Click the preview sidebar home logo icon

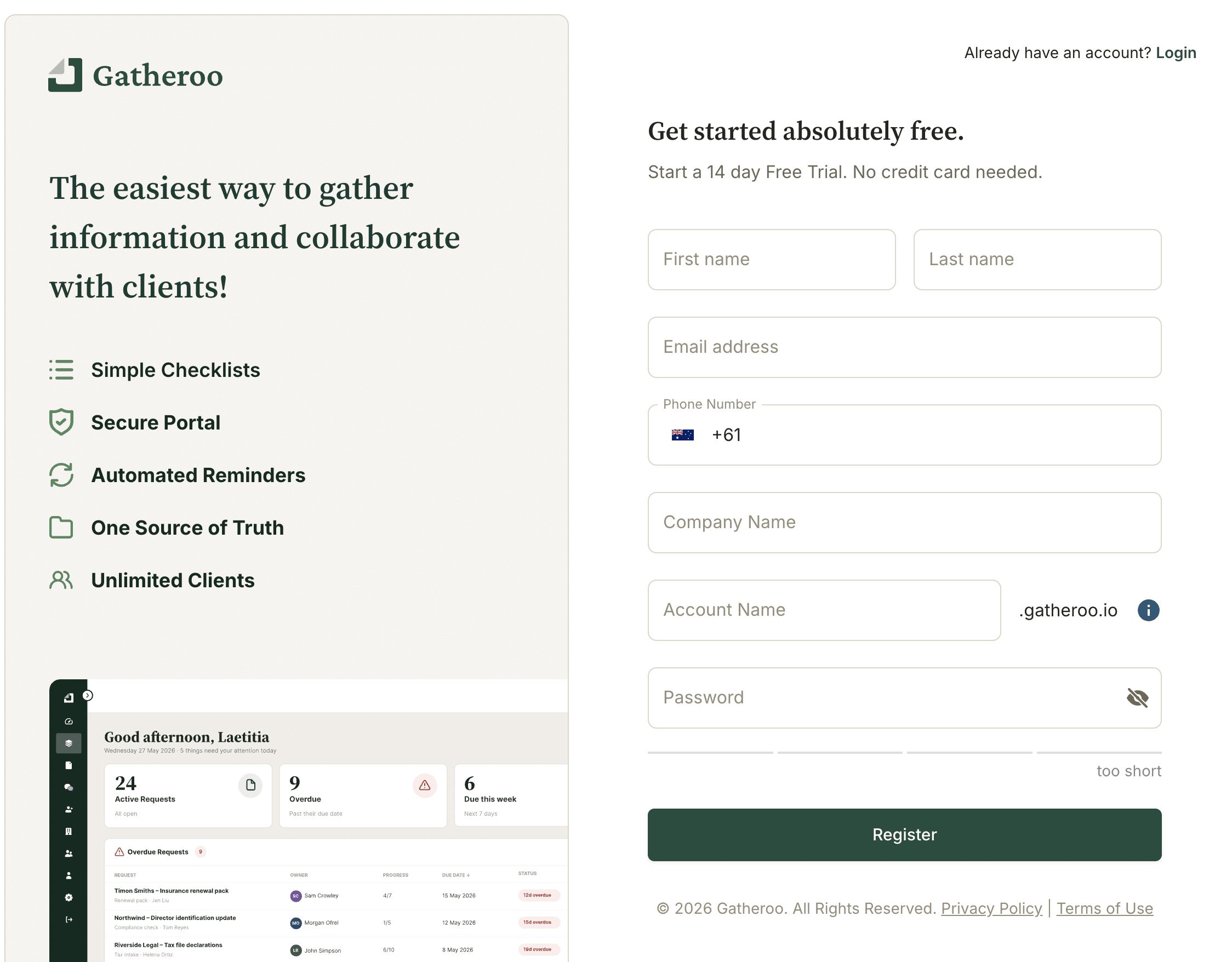click(69, 697)
